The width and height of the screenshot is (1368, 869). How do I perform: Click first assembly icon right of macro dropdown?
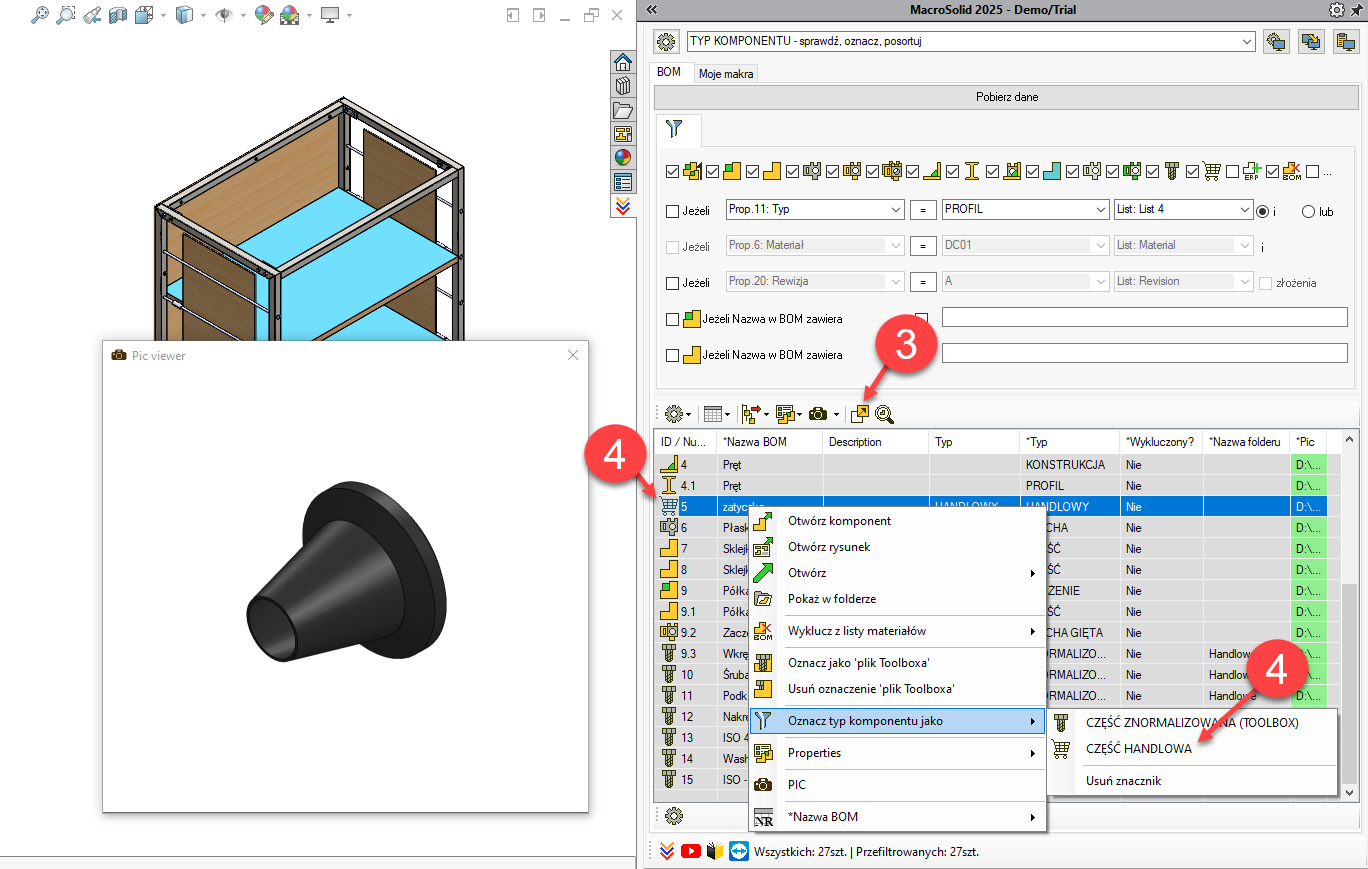coord(1275,41)
